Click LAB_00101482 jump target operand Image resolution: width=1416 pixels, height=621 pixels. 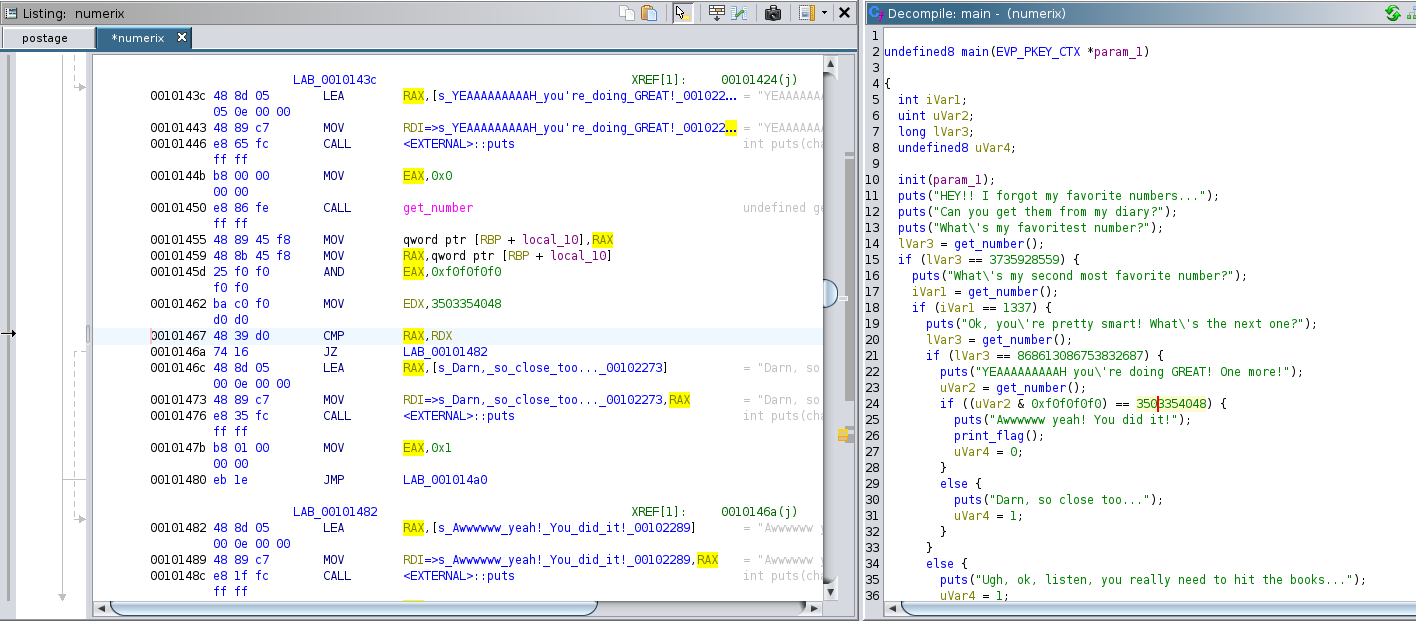tap(445, 352)
